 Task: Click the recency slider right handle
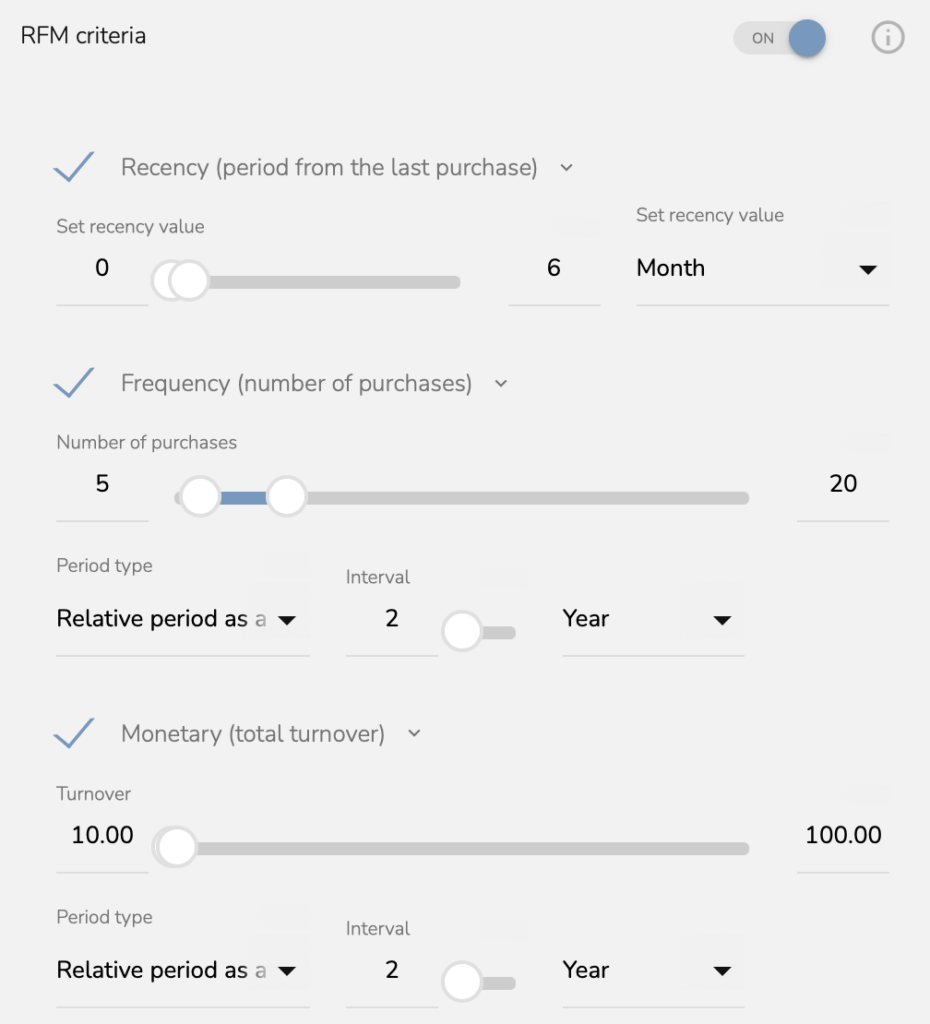click(189, 281)
